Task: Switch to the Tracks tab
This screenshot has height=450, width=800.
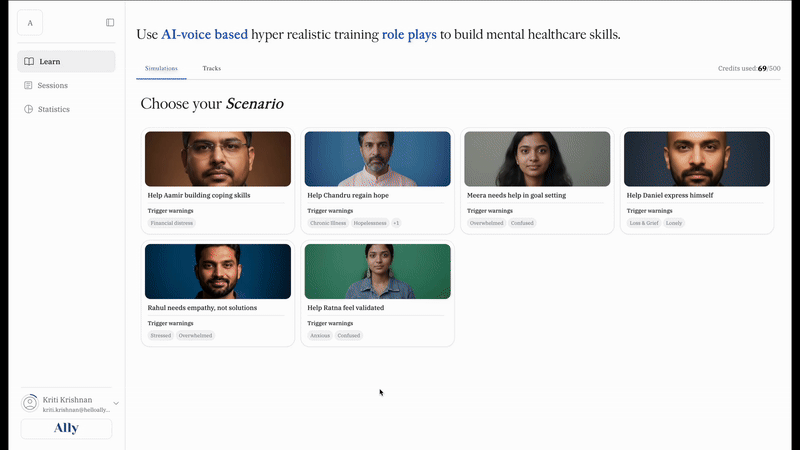Action: (x=212, y=69)
